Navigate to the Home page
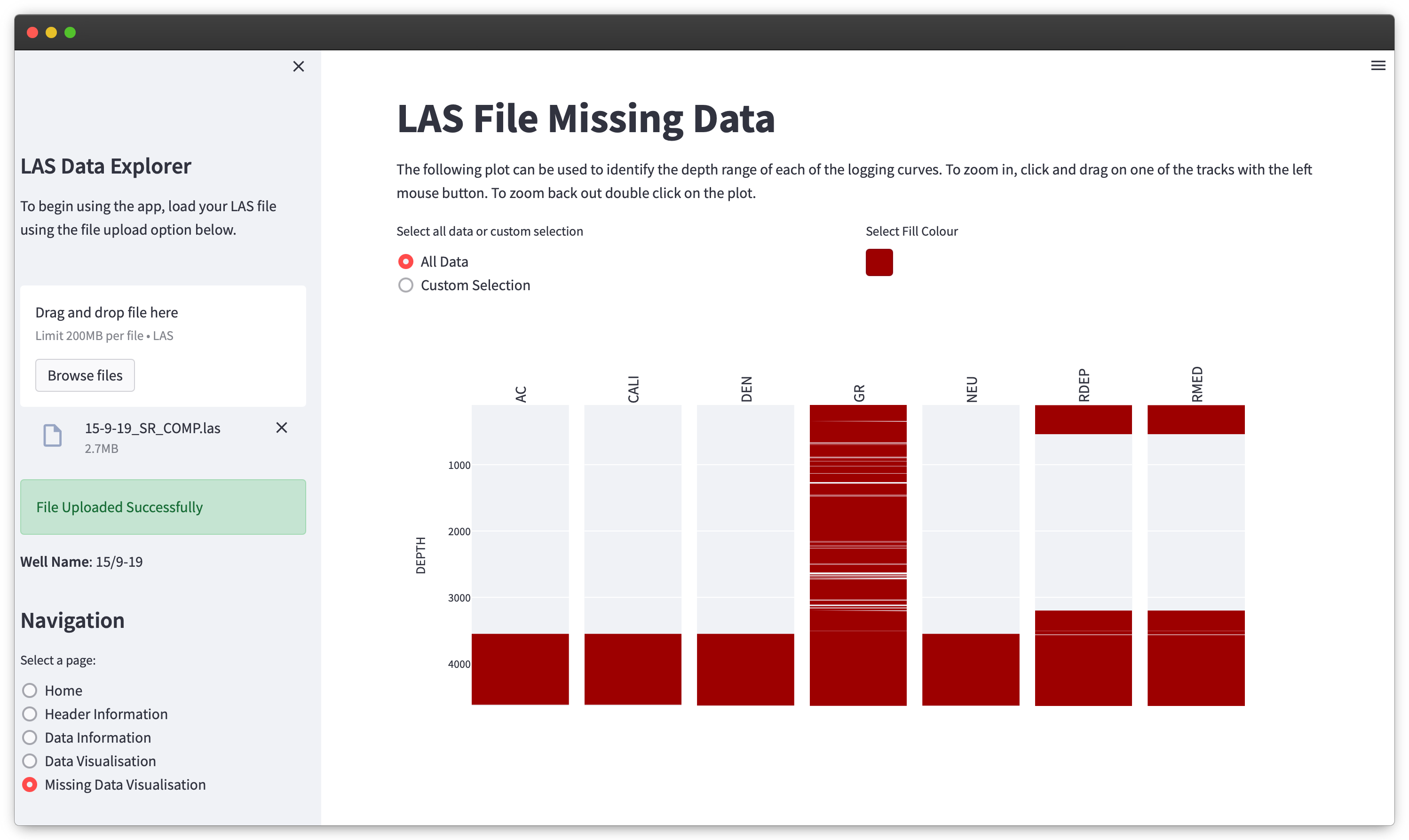The width and height of the screenshot is (1409, 840). tap(30, 690)
